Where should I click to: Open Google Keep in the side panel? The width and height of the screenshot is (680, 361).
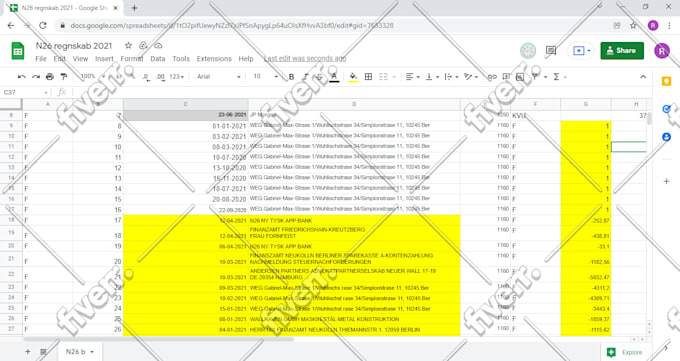(x=667, y=82)
